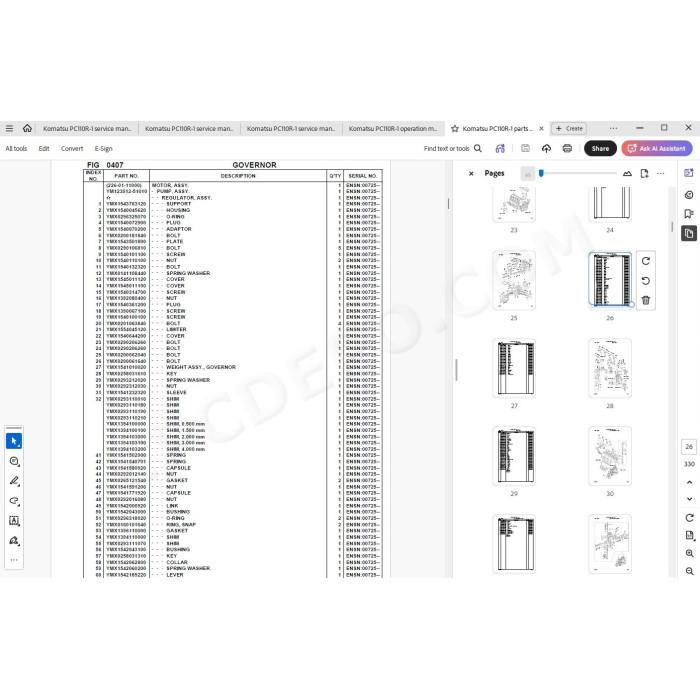Choose the Add text box tool

click(x=14, y=521)
